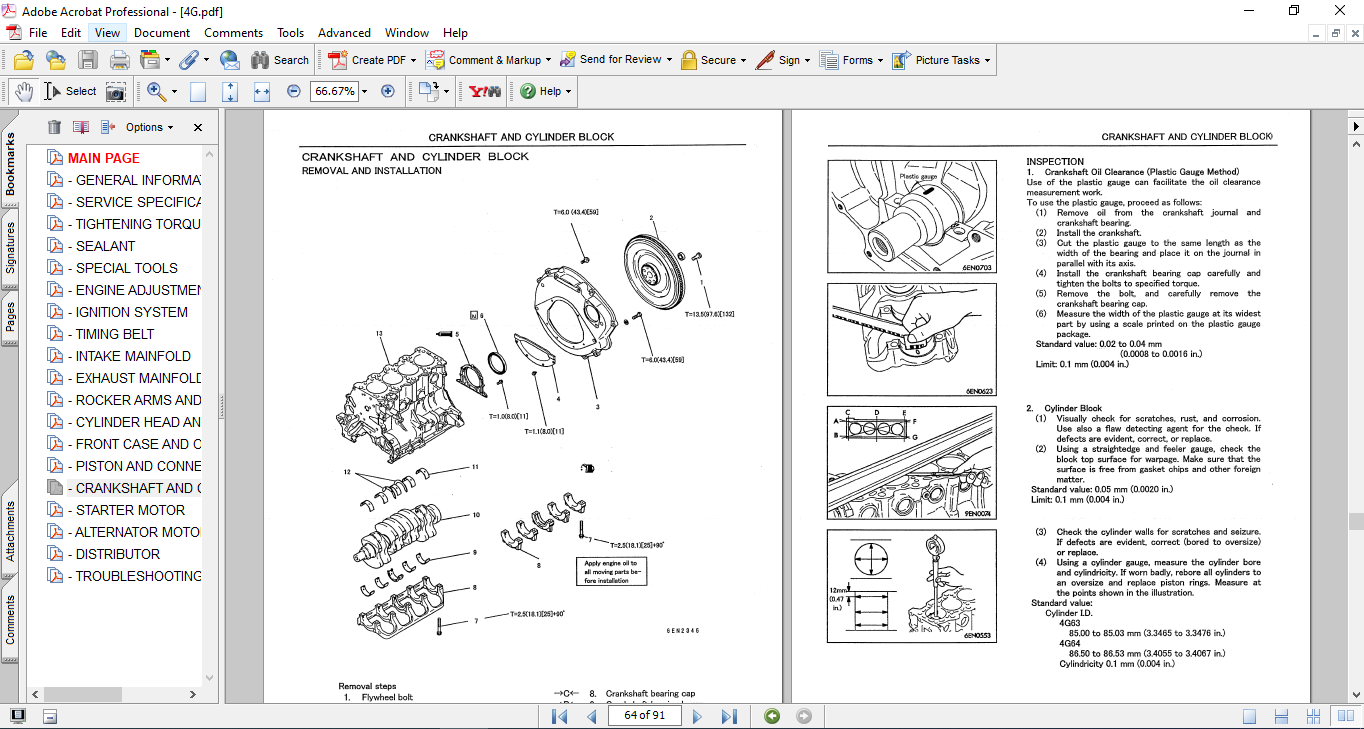
Task: Activate the Snapshot camera tool
Action: tap(117, 91)
